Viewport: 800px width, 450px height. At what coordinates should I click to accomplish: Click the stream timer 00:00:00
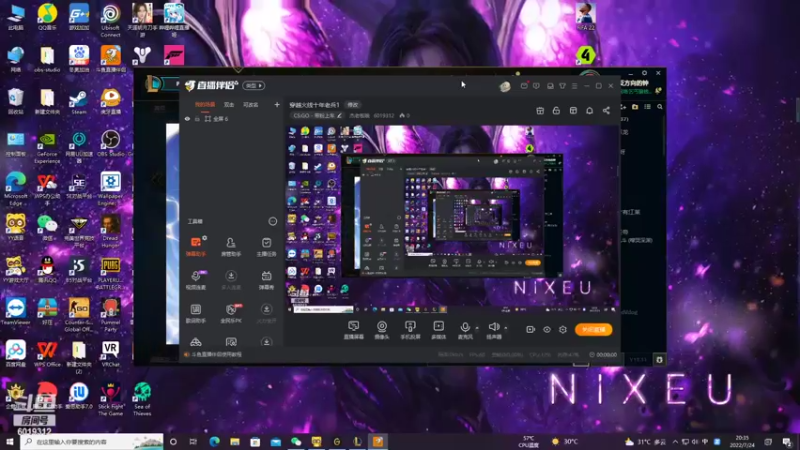tap(603, 355)
